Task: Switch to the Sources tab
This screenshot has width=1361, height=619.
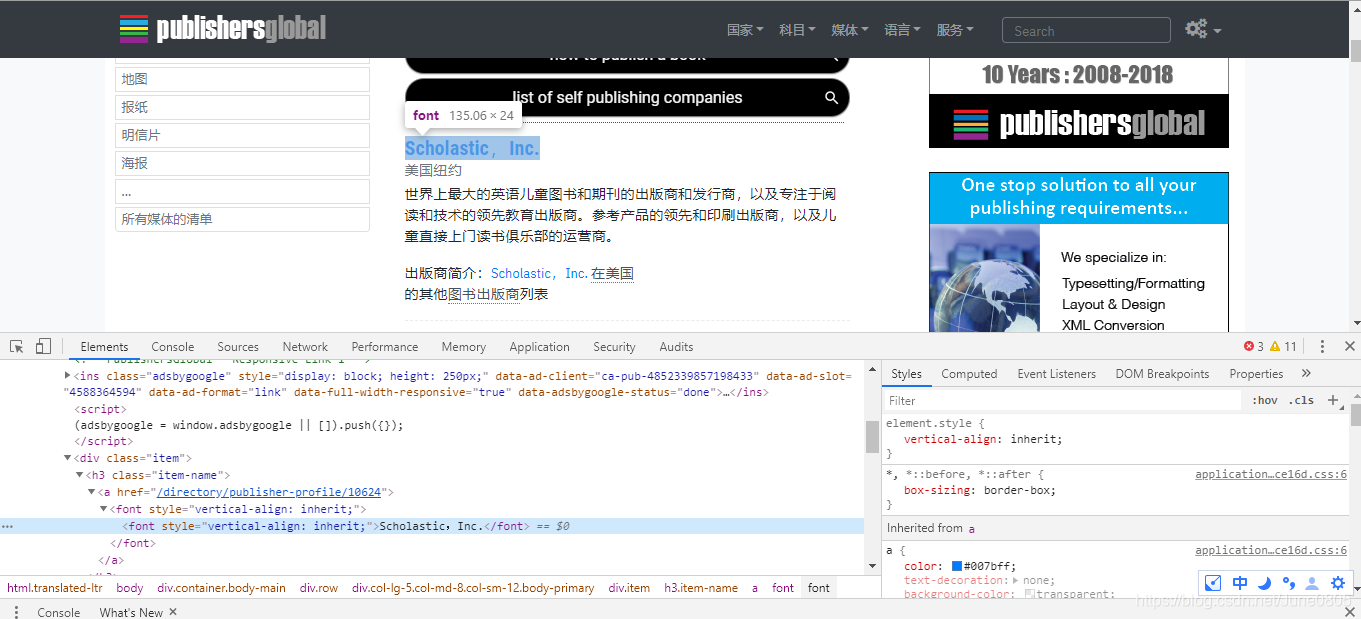Action: pyautogui.click(x=238, y=346)
